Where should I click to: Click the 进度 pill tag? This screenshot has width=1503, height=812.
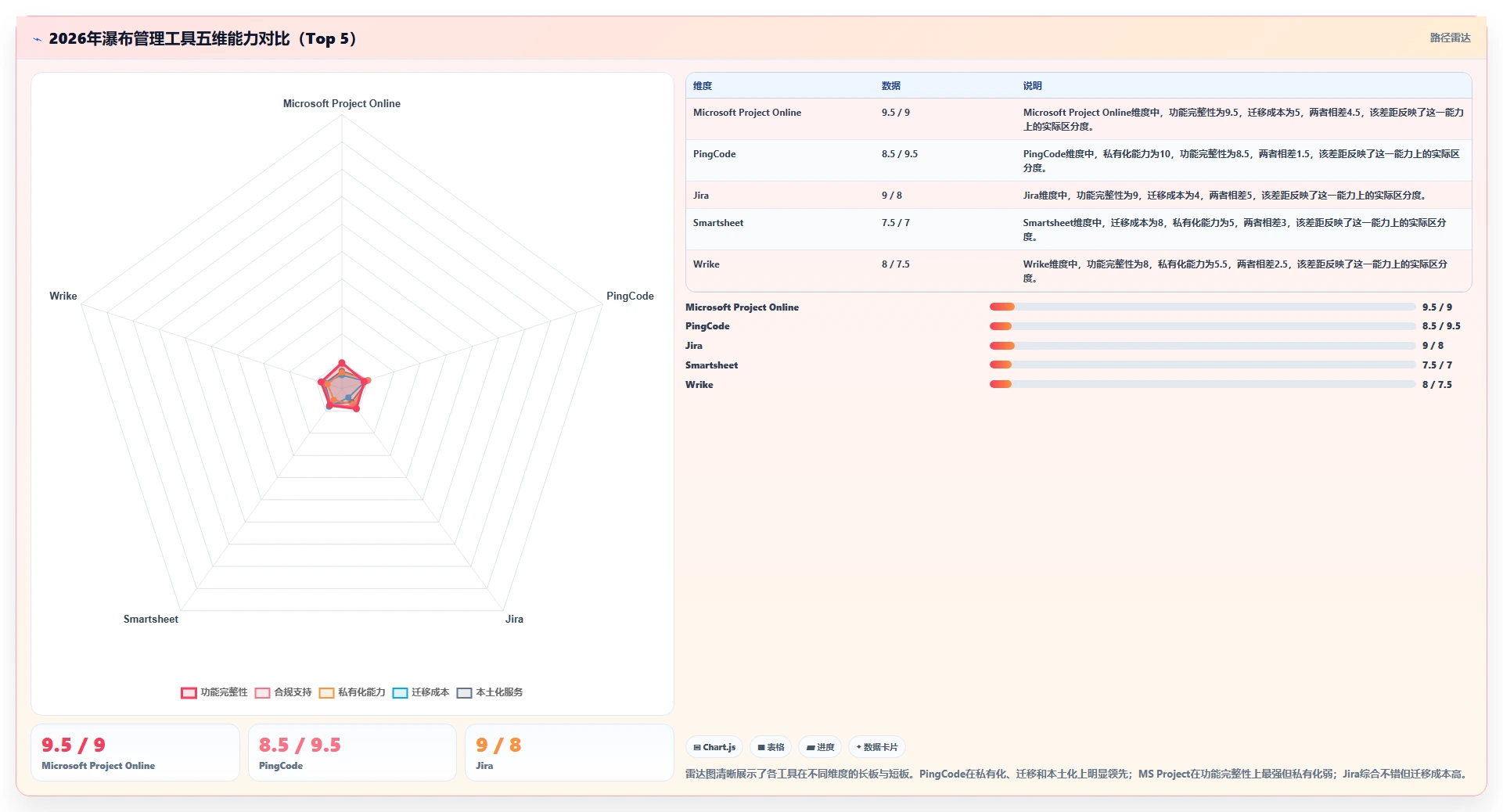click(x=820, y=747)
